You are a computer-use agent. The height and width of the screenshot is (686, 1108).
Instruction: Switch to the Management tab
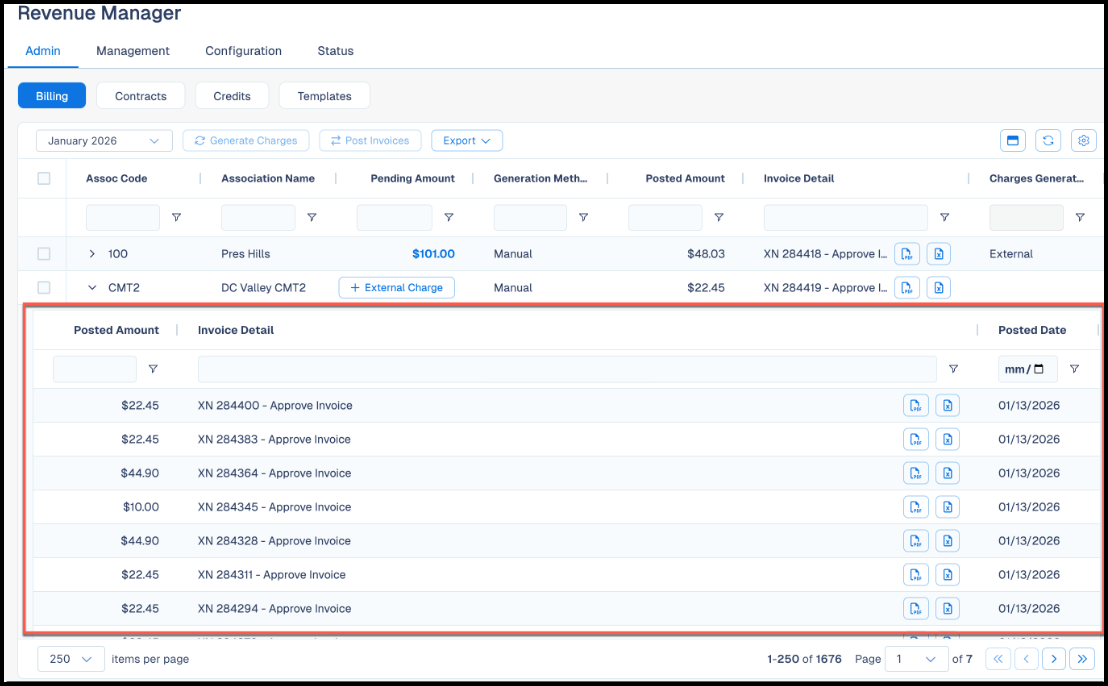[x=133, y=51]
